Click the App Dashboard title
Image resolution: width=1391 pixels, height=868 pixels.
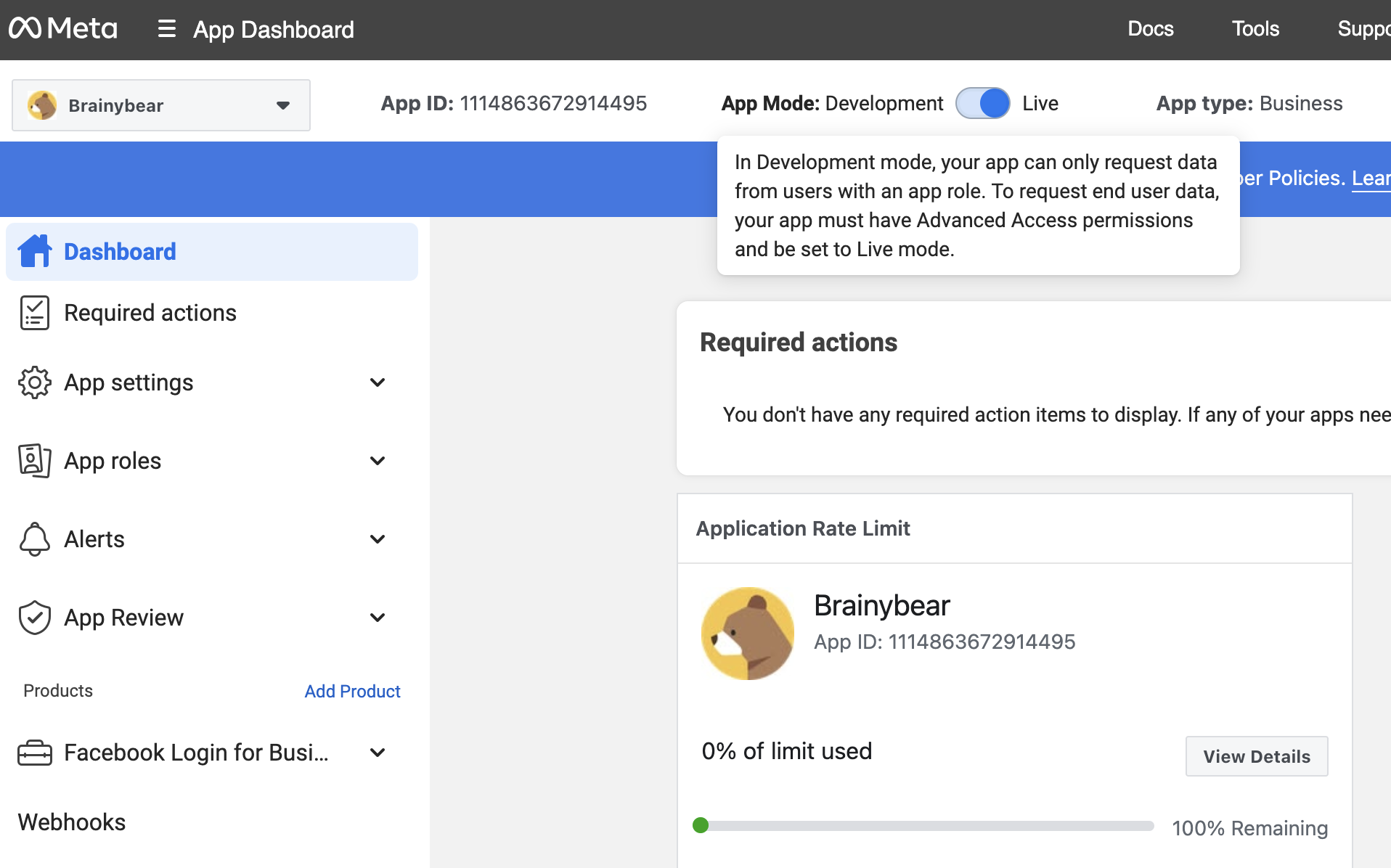click(x=274, y=30)
